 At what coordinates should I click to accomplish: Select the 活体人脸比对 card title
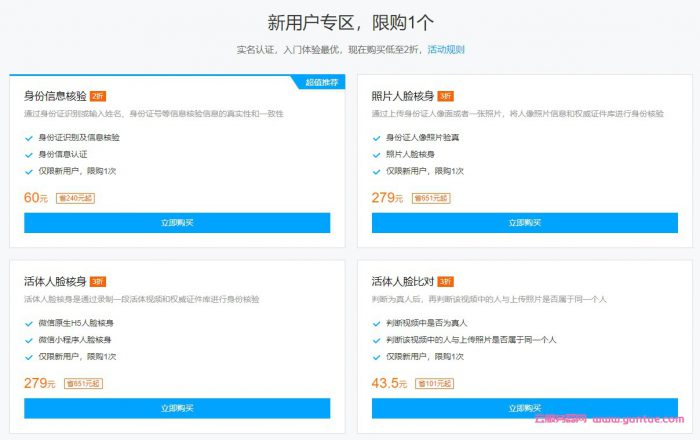(402, 281)
